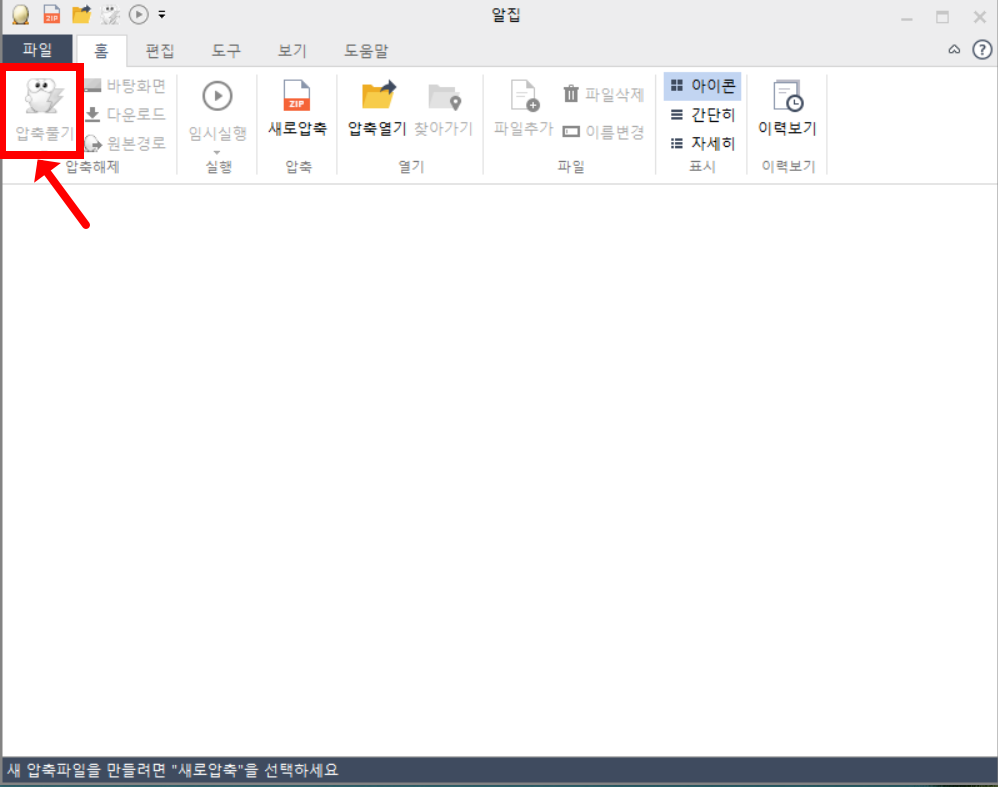
Task: Maximize the 알집 window
Action: (943, 17)
